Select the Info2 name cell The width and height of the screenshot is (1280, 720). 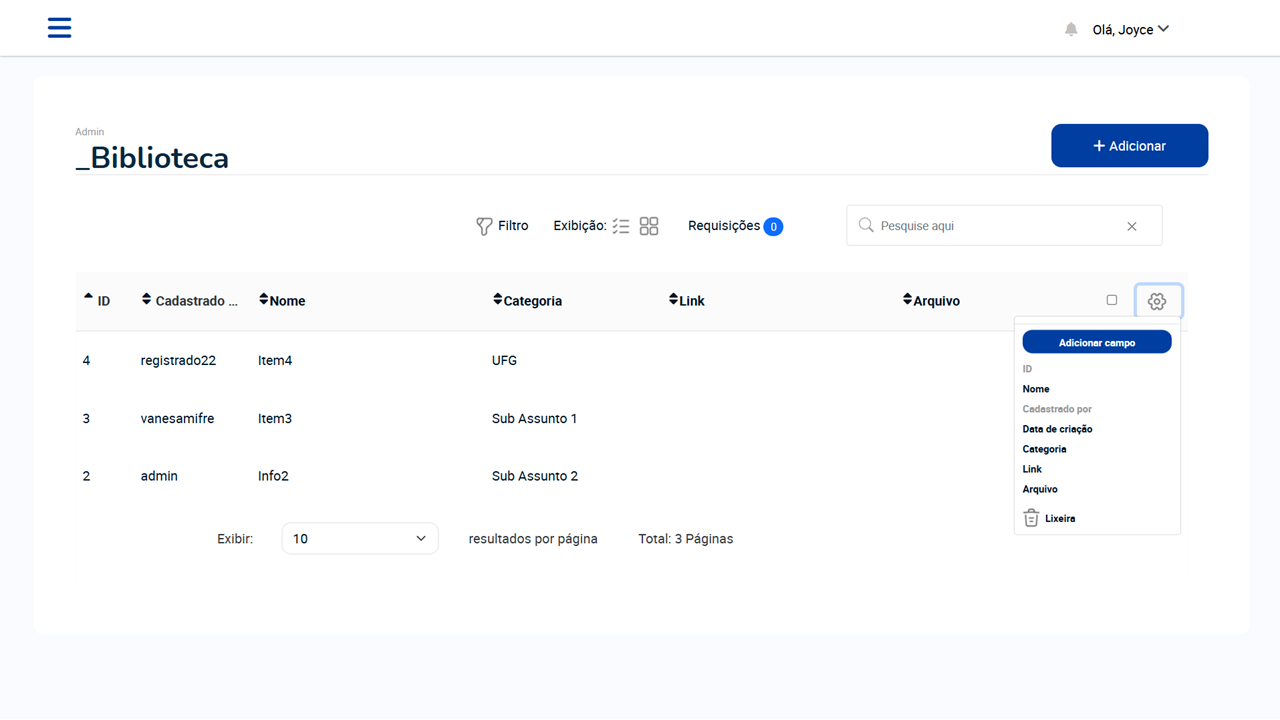pyautogui.click(x=273, y=476)
